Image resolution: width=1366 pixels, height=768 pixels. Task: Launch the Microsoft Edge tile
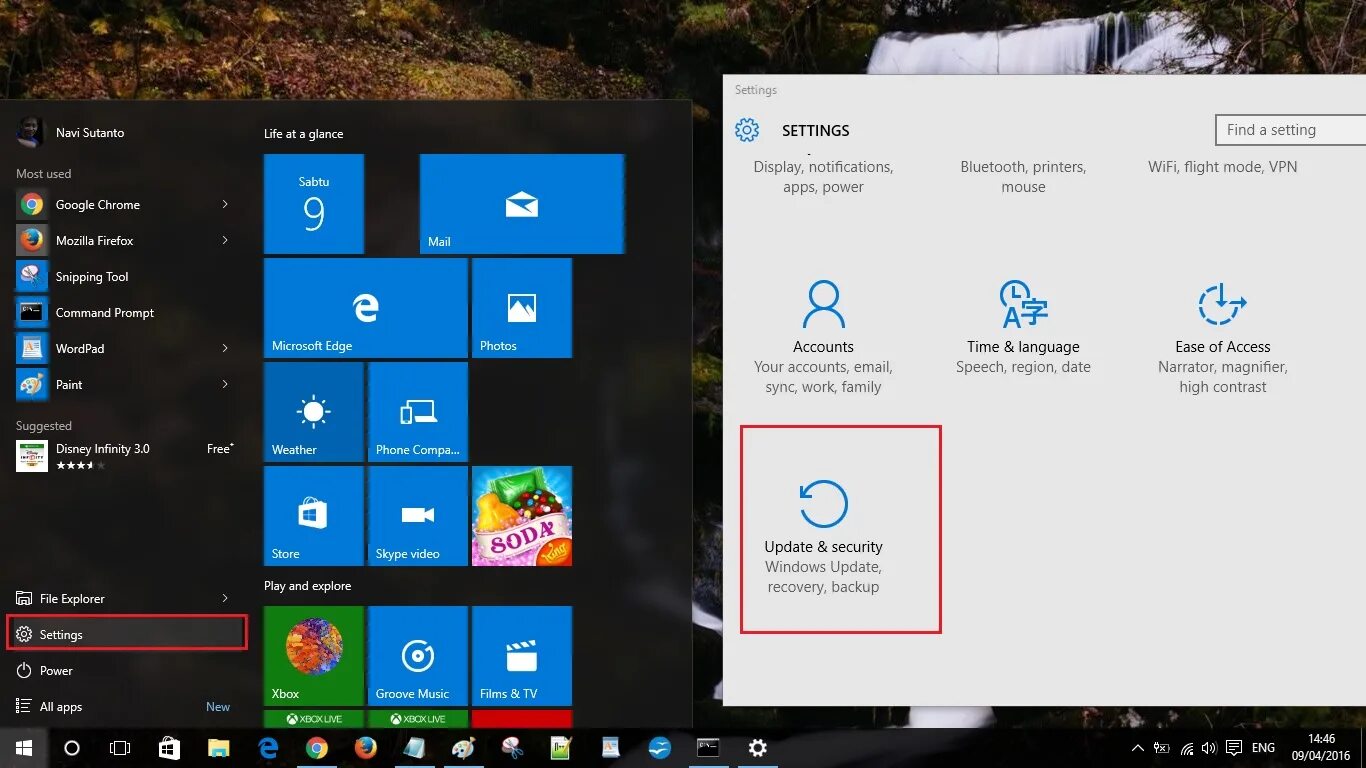pos(366,308)
